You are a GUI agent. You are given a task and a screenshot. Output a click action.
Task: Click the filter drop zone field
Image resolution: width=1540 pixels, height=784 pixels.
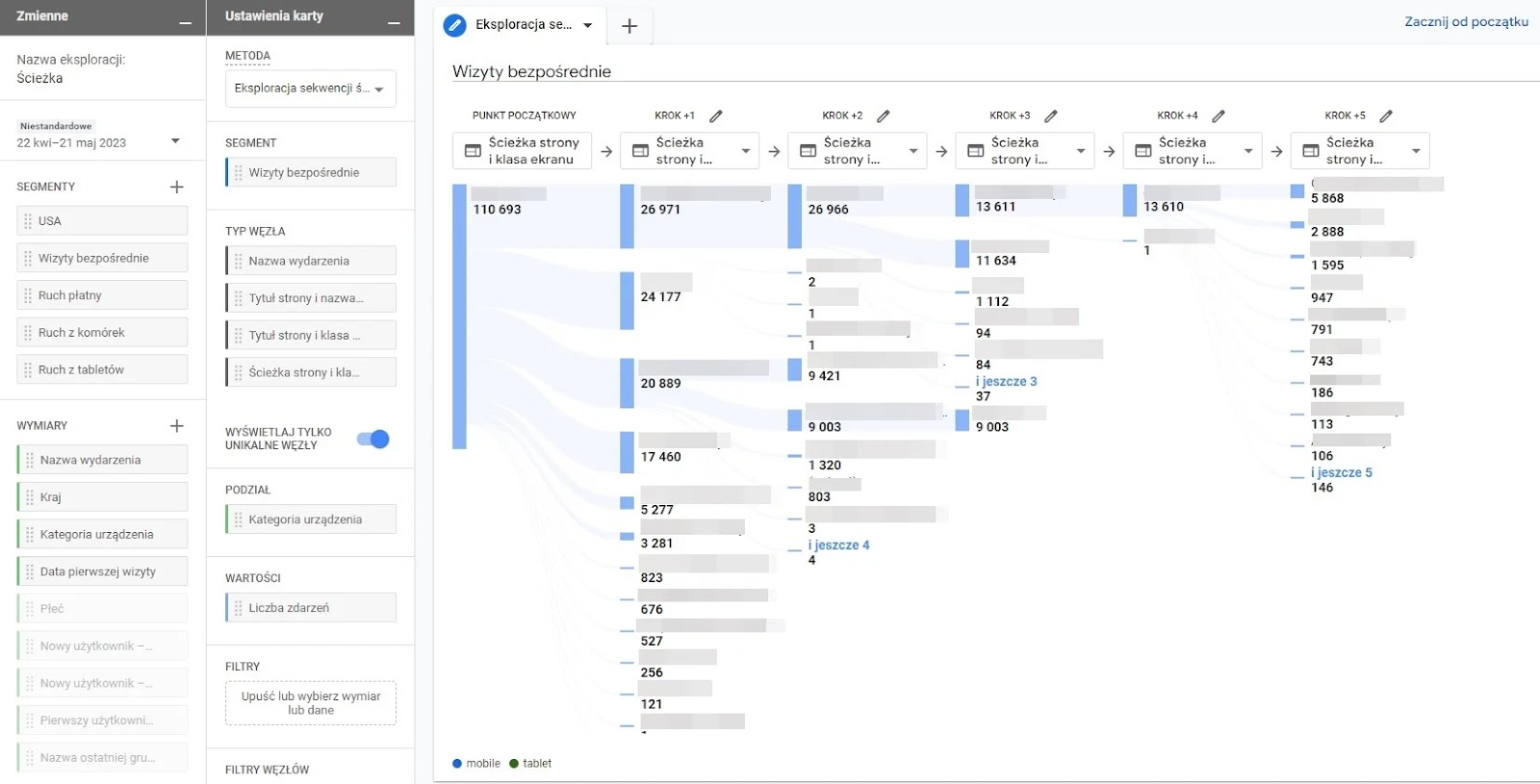coord(311,703)
